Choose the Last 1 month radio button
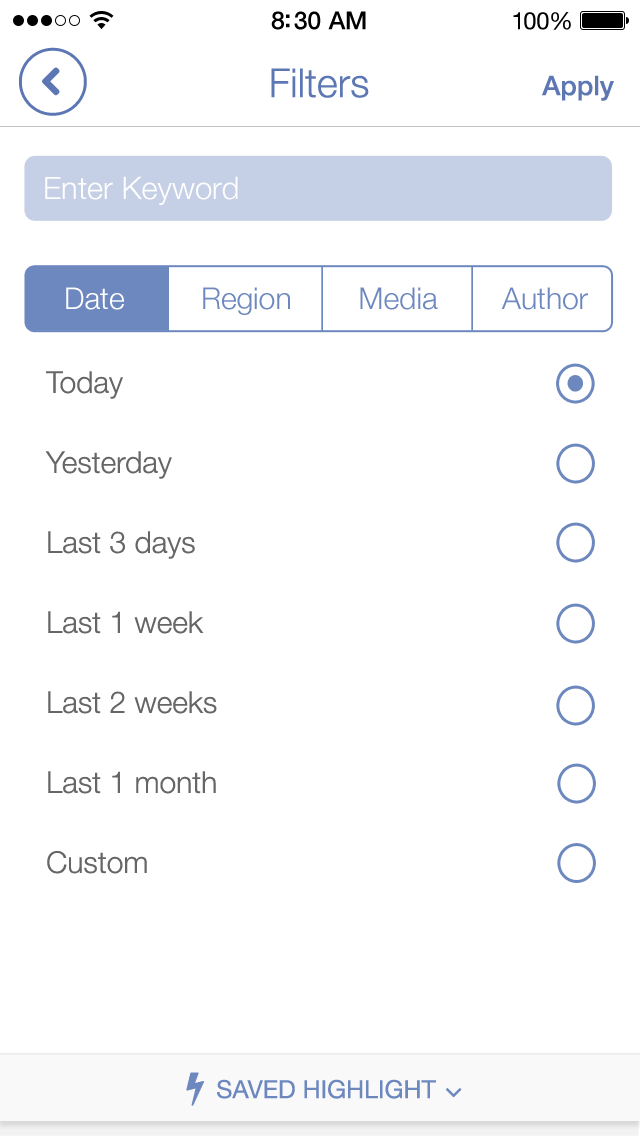The image size is (640, 1136). [x=575, y=784]
